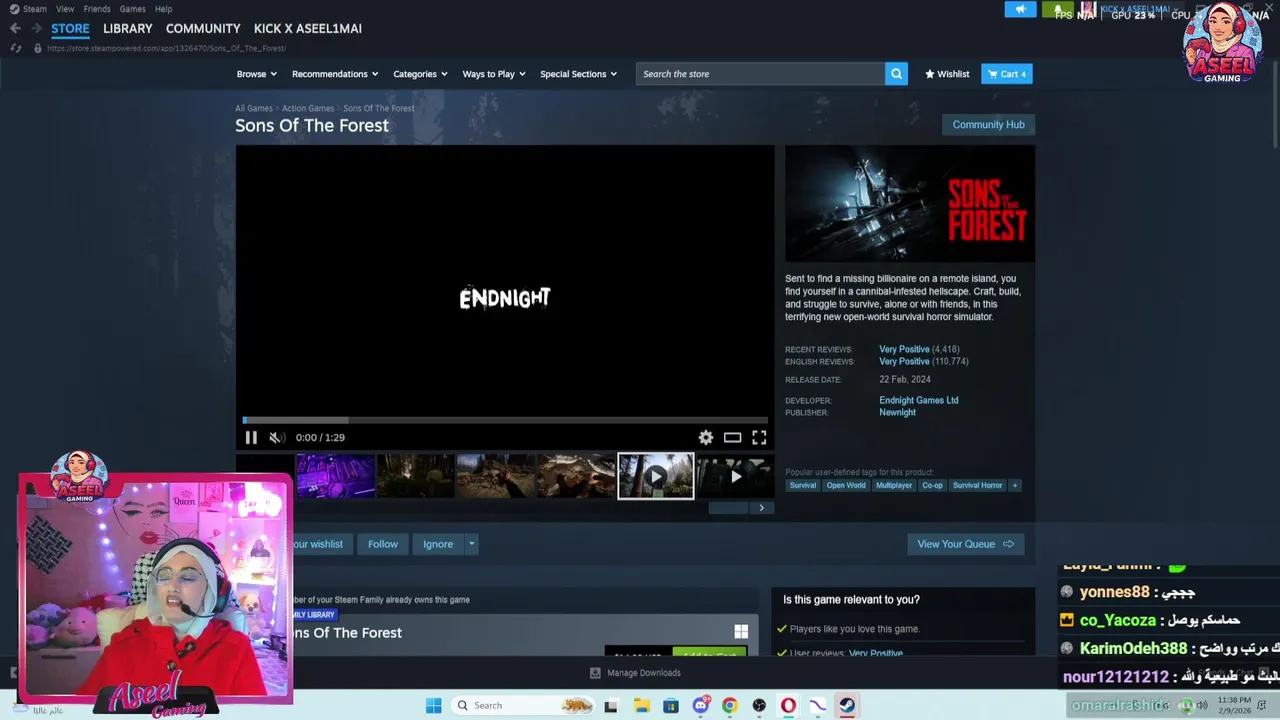1280x720 pixels.
Task: Open Endnight Games Ltd developer page
Action: pyautogui.click(x=918, y=400)
